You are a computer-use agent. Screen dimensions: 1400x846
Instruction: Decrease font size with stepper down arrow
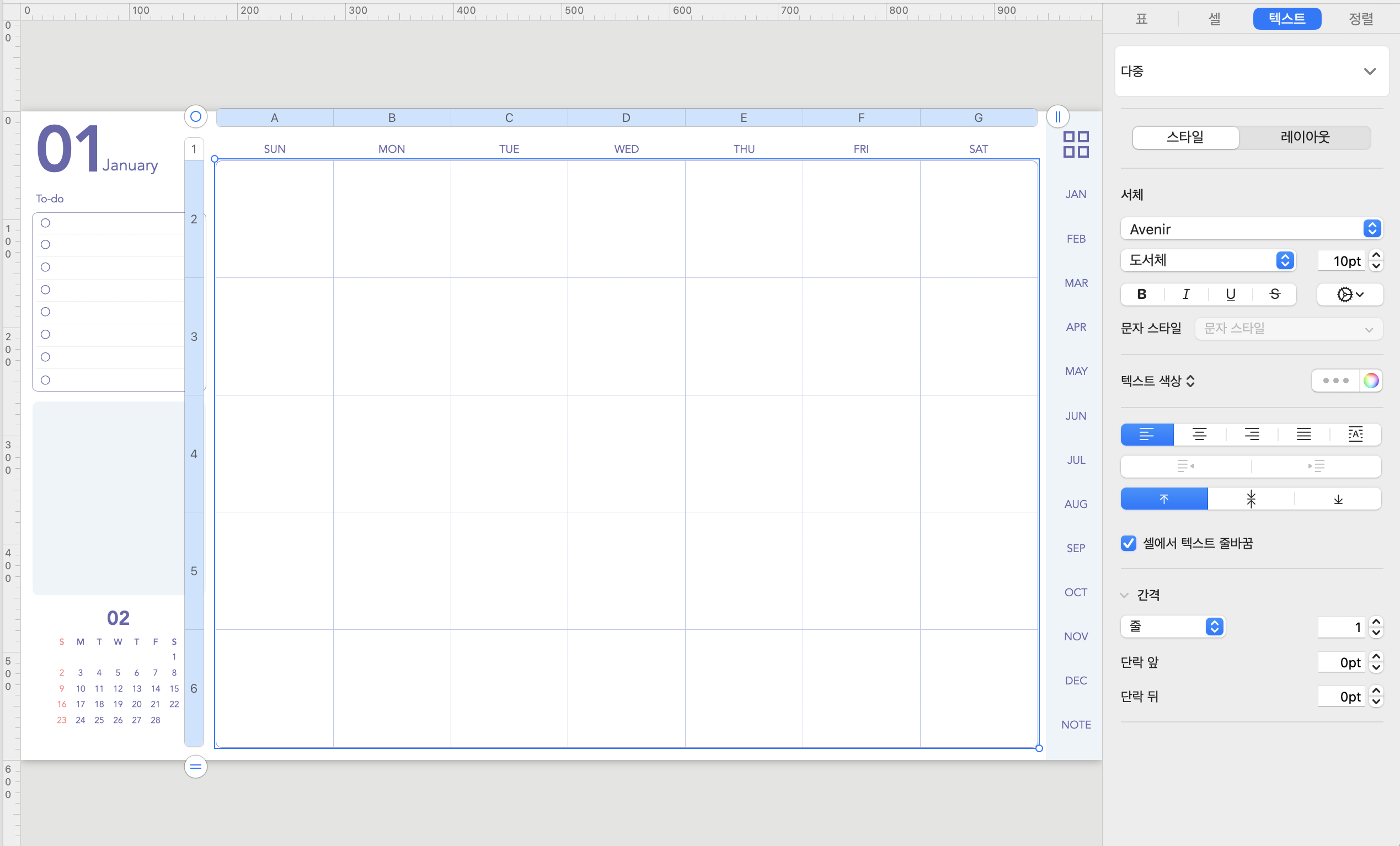[x=1376, y=266]
